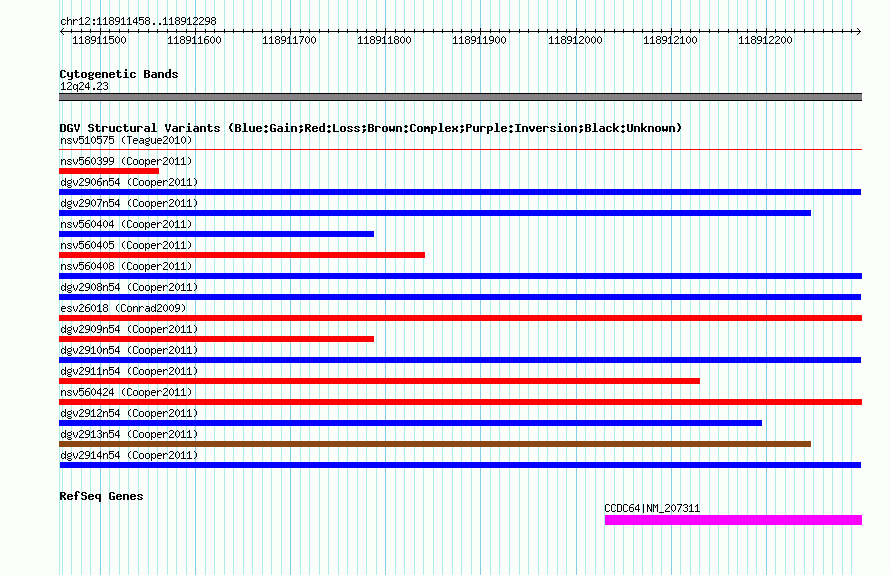Click ruler position 118911800
Screen dimensions: 890x575
(384, 40)
